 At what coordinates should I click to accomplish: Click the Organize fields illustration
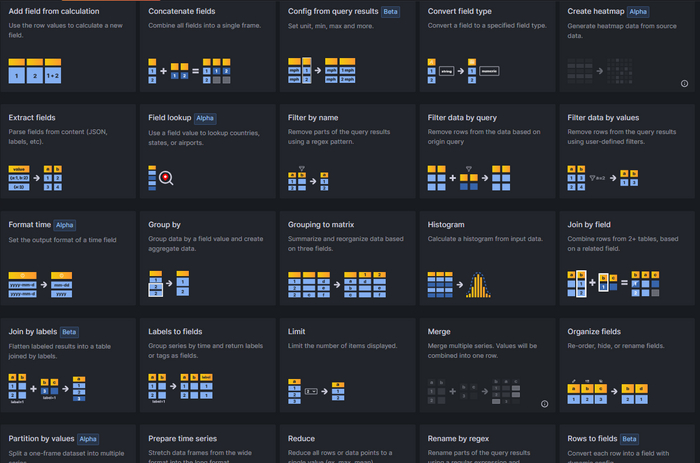point(608,392)
